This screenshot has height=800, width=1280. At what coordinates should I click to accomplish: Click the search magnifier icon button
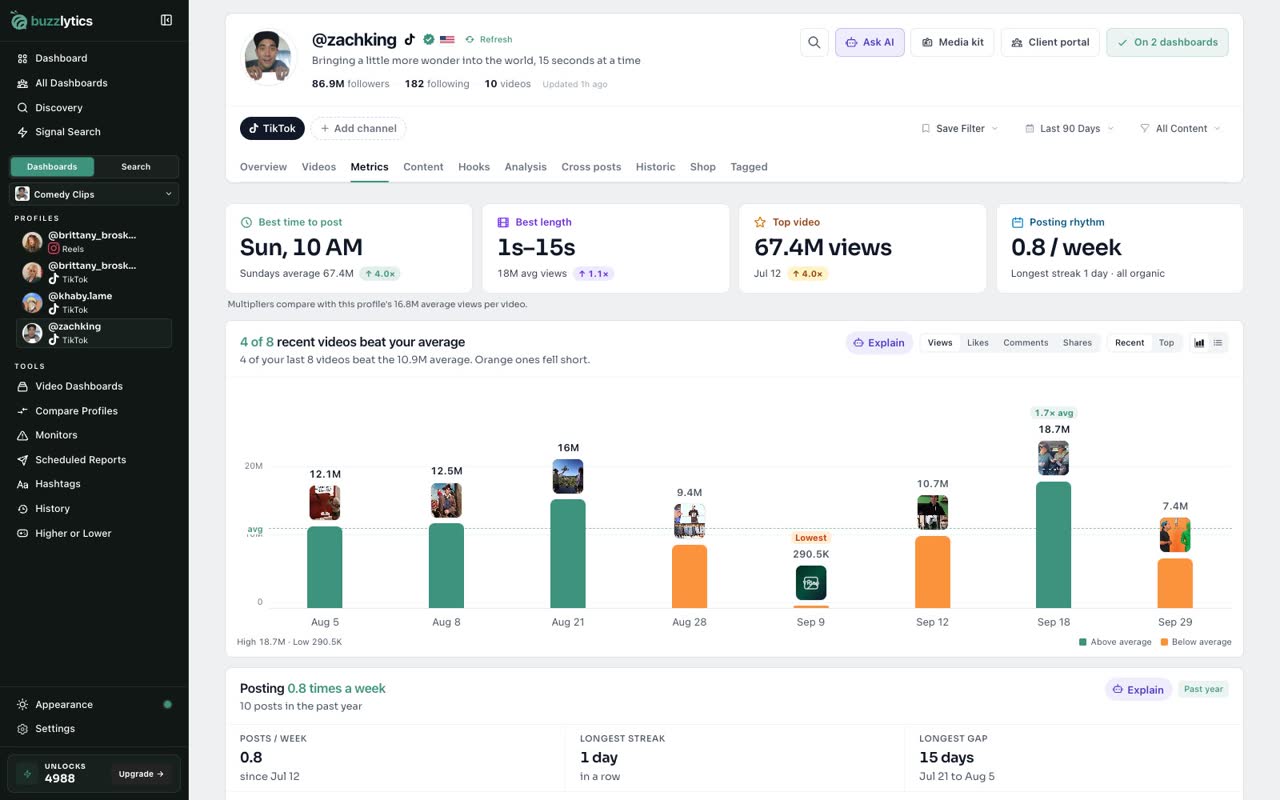pos(814,42)
